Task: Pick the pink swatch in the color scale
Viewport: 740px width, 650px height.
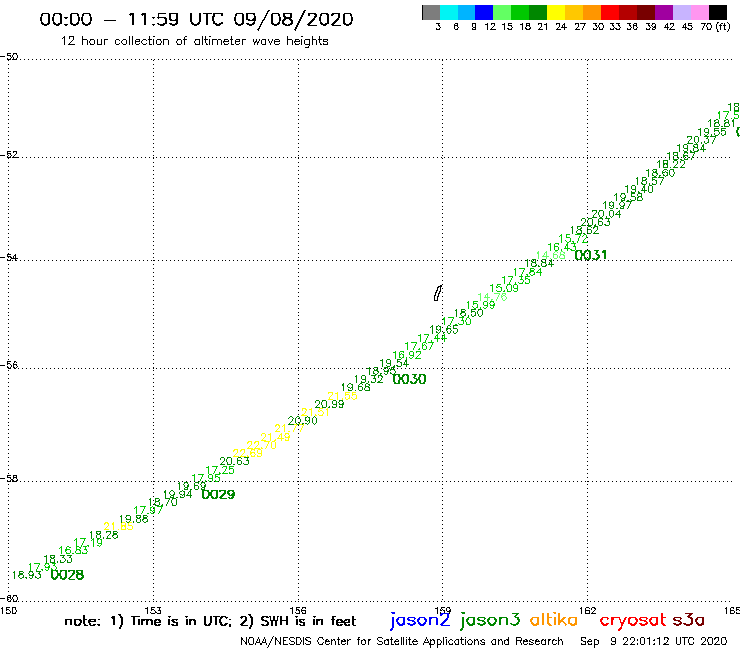Action: coord(699,12)
